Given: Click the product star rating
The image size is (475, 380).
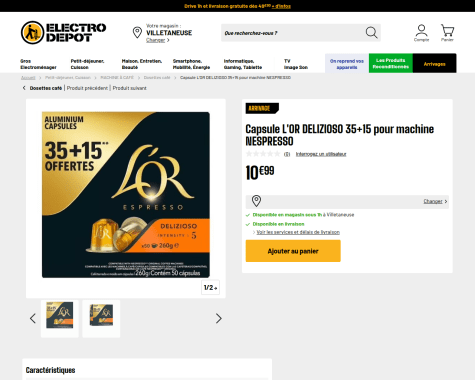Looking at the screenshot, I should click(263, 154).
